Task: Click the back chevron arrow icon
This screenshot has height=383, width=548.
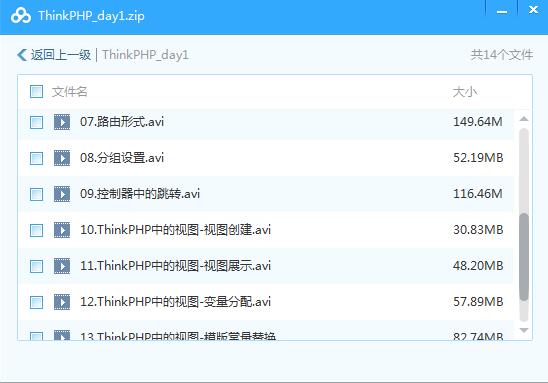Action: (22, 55)
